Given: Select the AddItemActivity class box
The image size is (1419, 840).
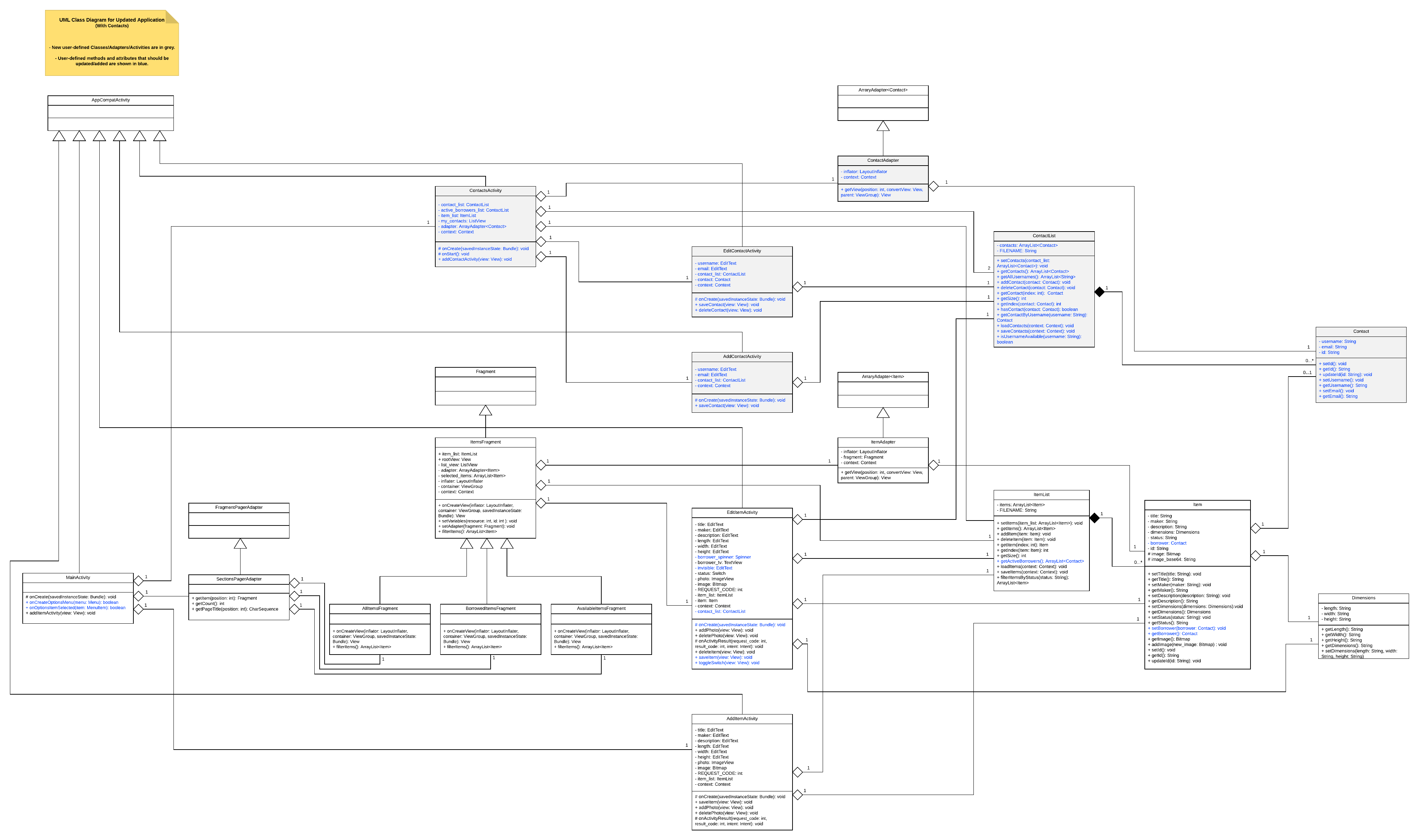Looking at the screenshot, I should click(742, 773).
